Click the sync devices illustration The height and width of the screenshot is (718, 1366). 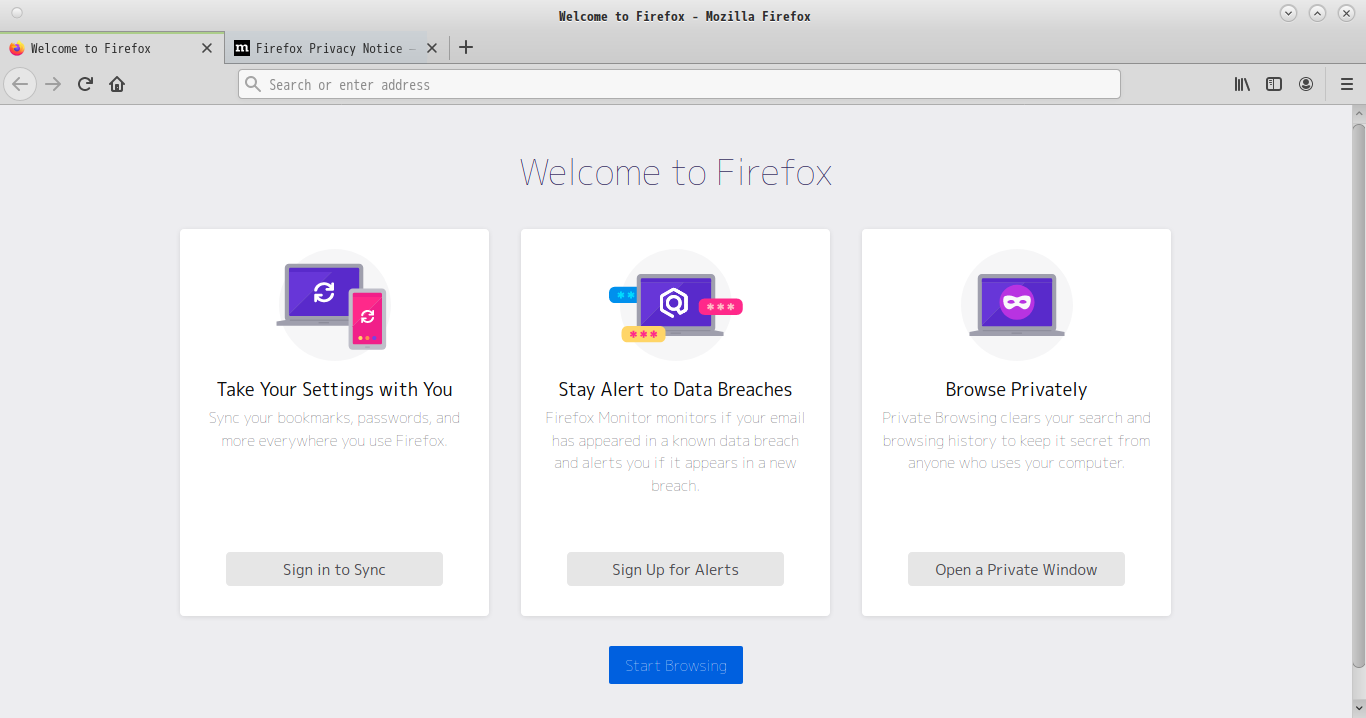point(334,305)
